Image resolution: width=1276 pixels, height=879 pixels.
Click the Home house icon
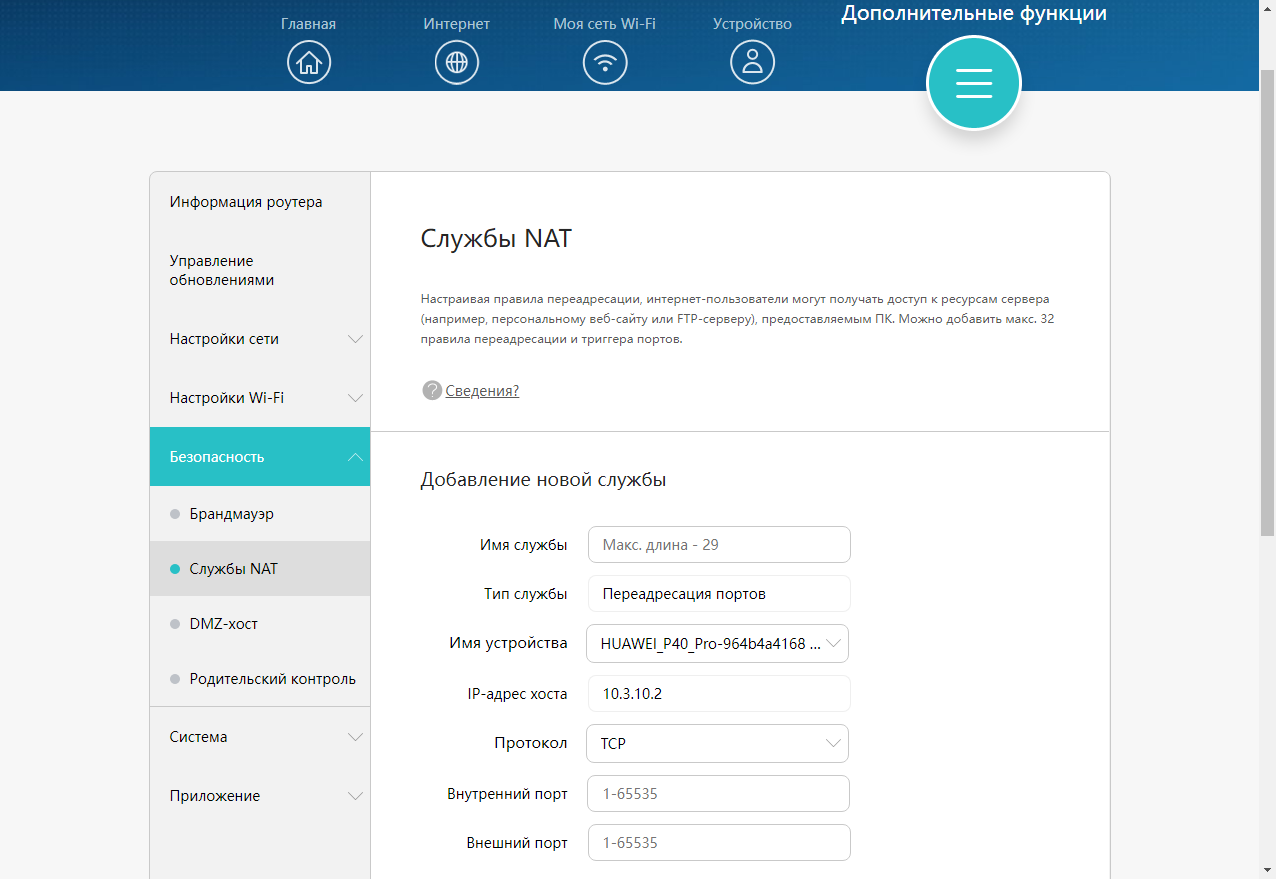coord(308,62)
